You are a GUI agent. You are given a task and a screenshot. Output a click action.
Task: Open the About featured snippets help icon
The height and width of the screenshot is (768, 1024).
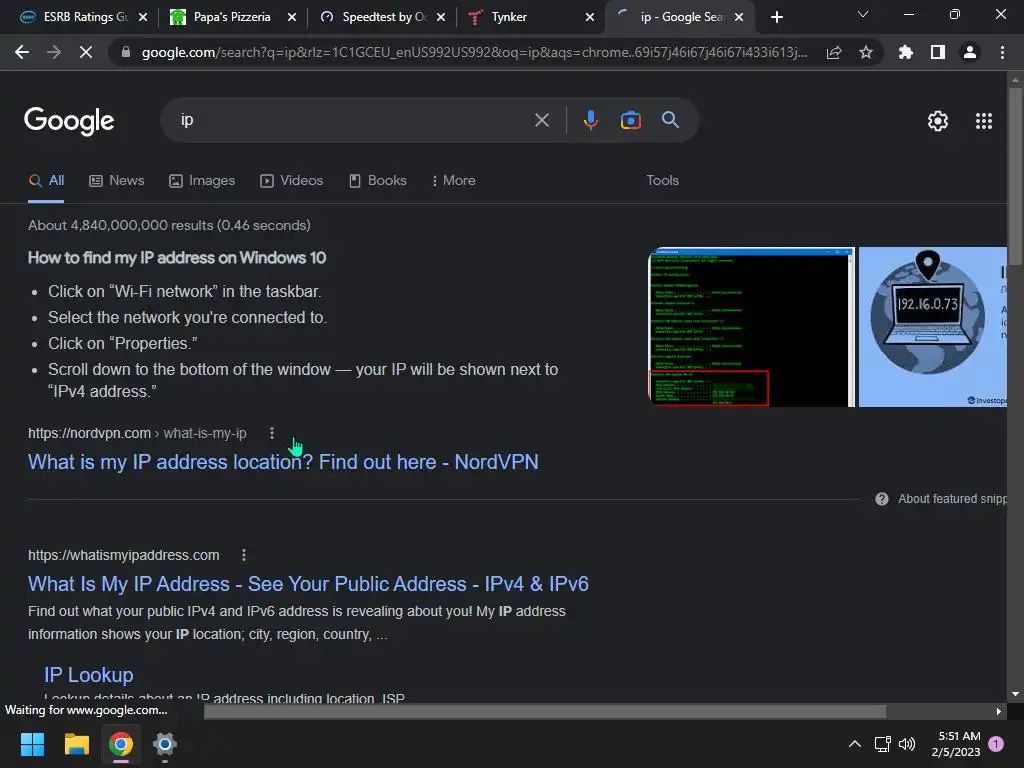[882, 499]
